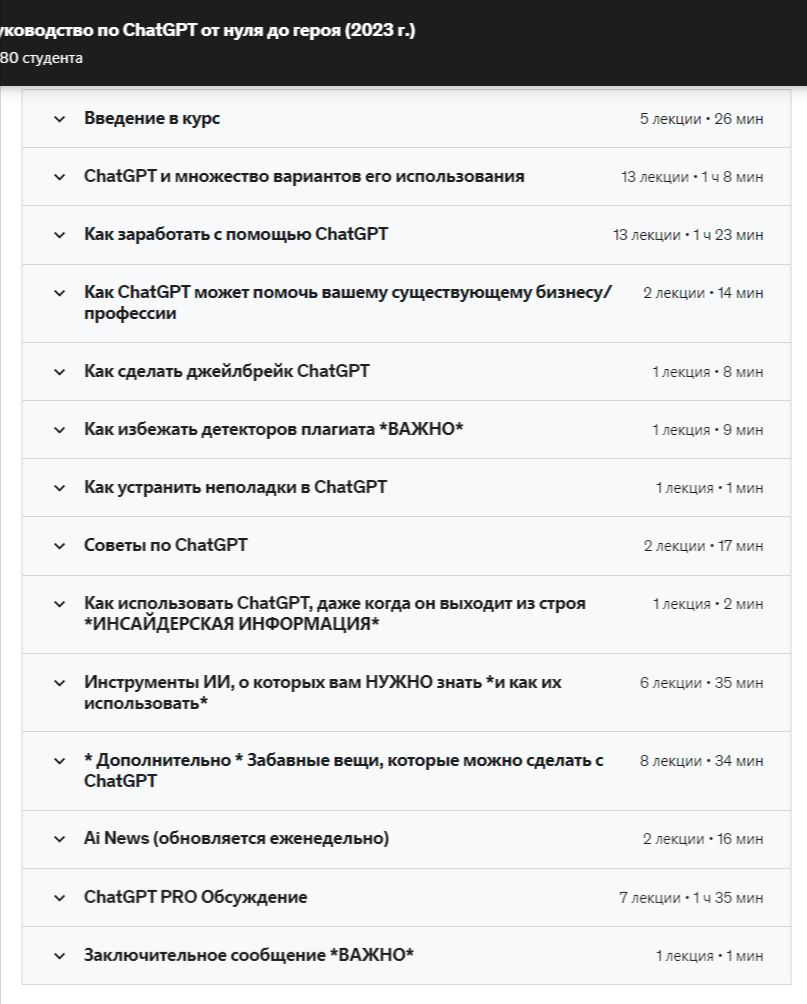Click «7 лекции • 1 ч 35 мин» duration text

coord(690,898)
